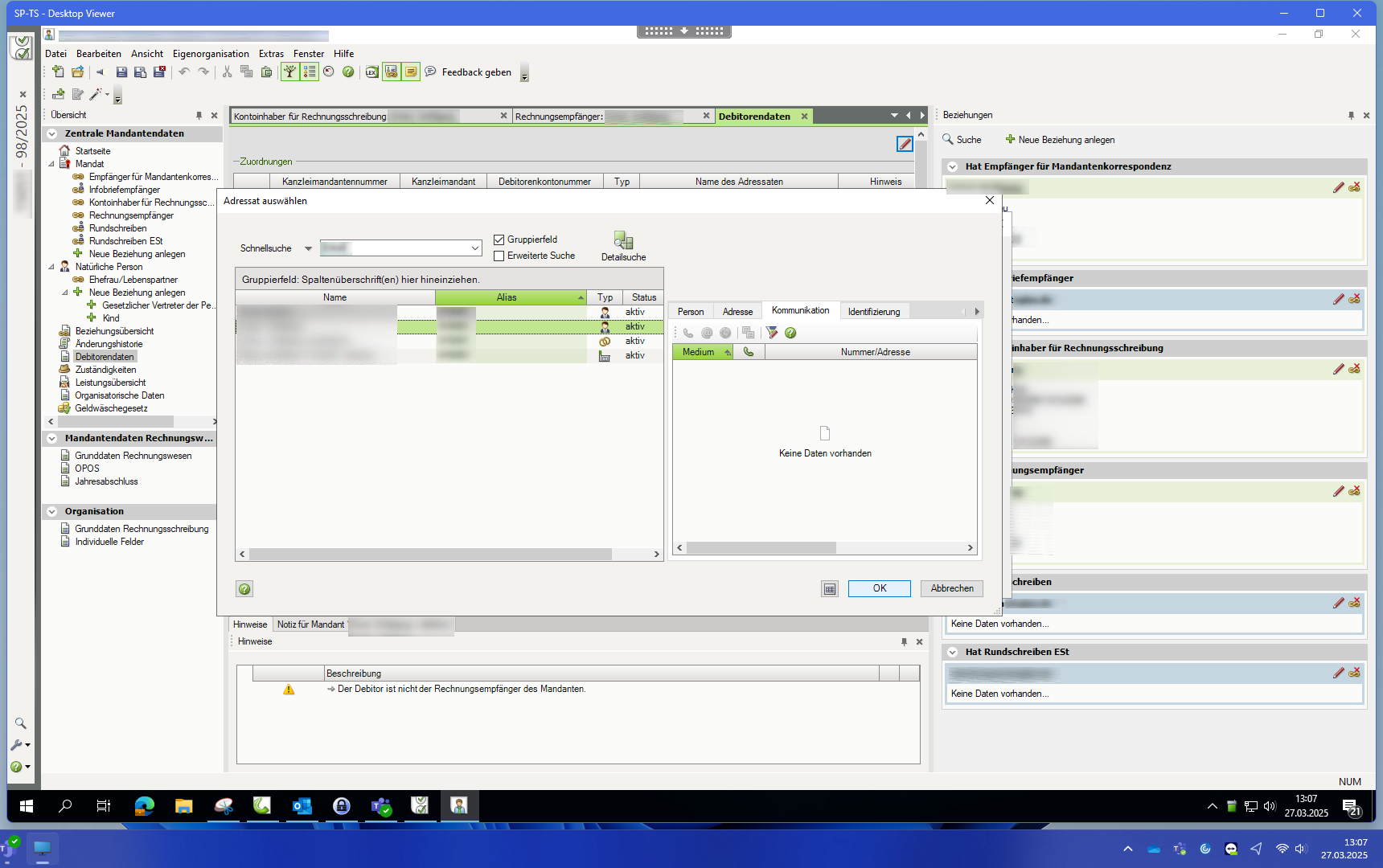
Task: Enable the Erweiterte Suche checkbox
Action: (499, 256)
